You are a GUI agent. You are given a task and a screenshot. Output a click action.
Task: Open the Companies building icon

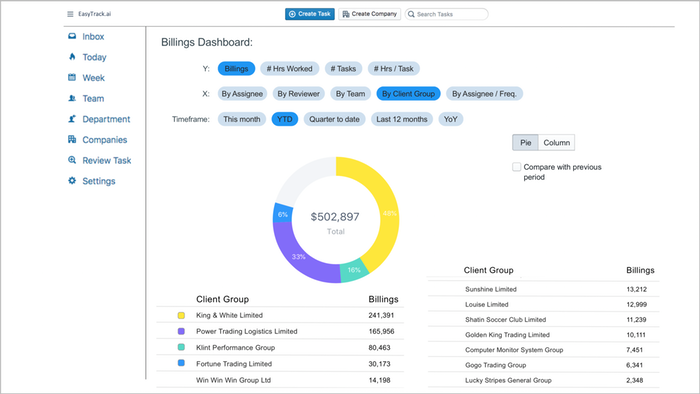[72, 139]
